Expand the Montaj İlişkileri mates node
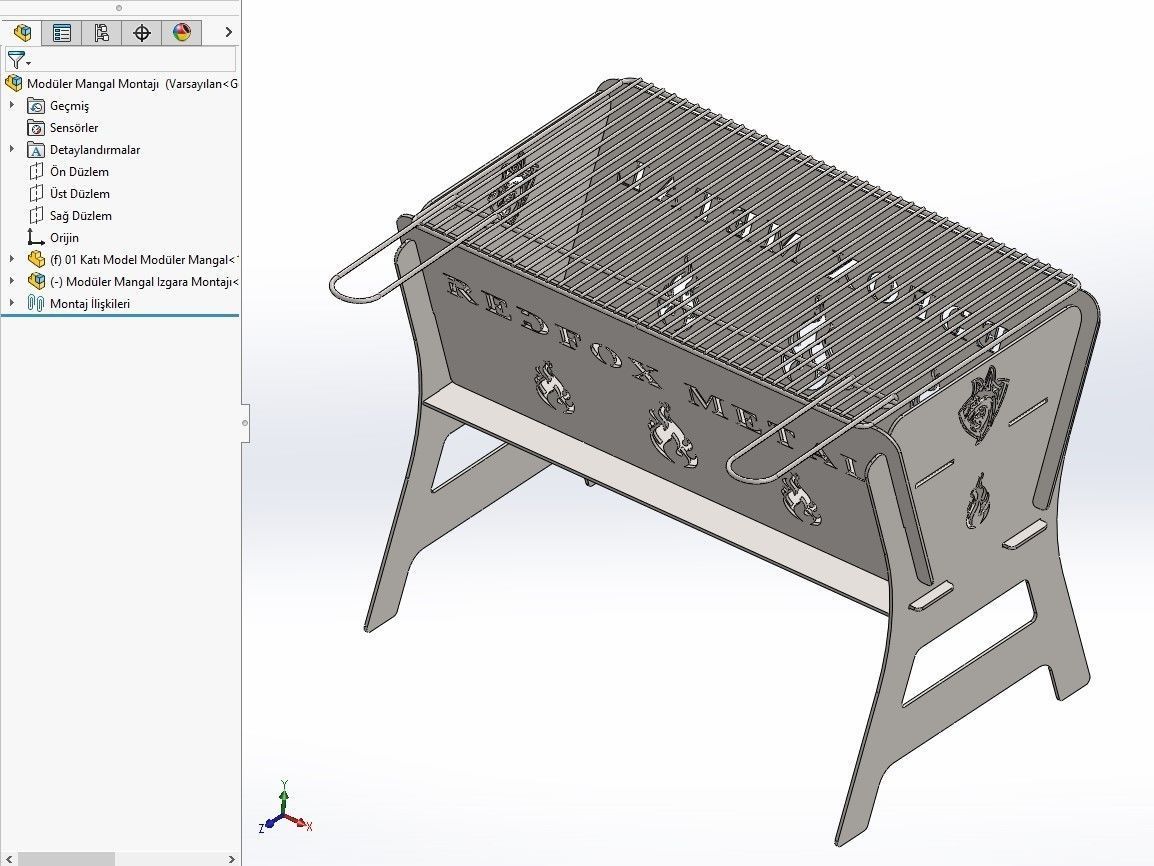Screen dimensions: 1154x866 click(x=11, y=303)
